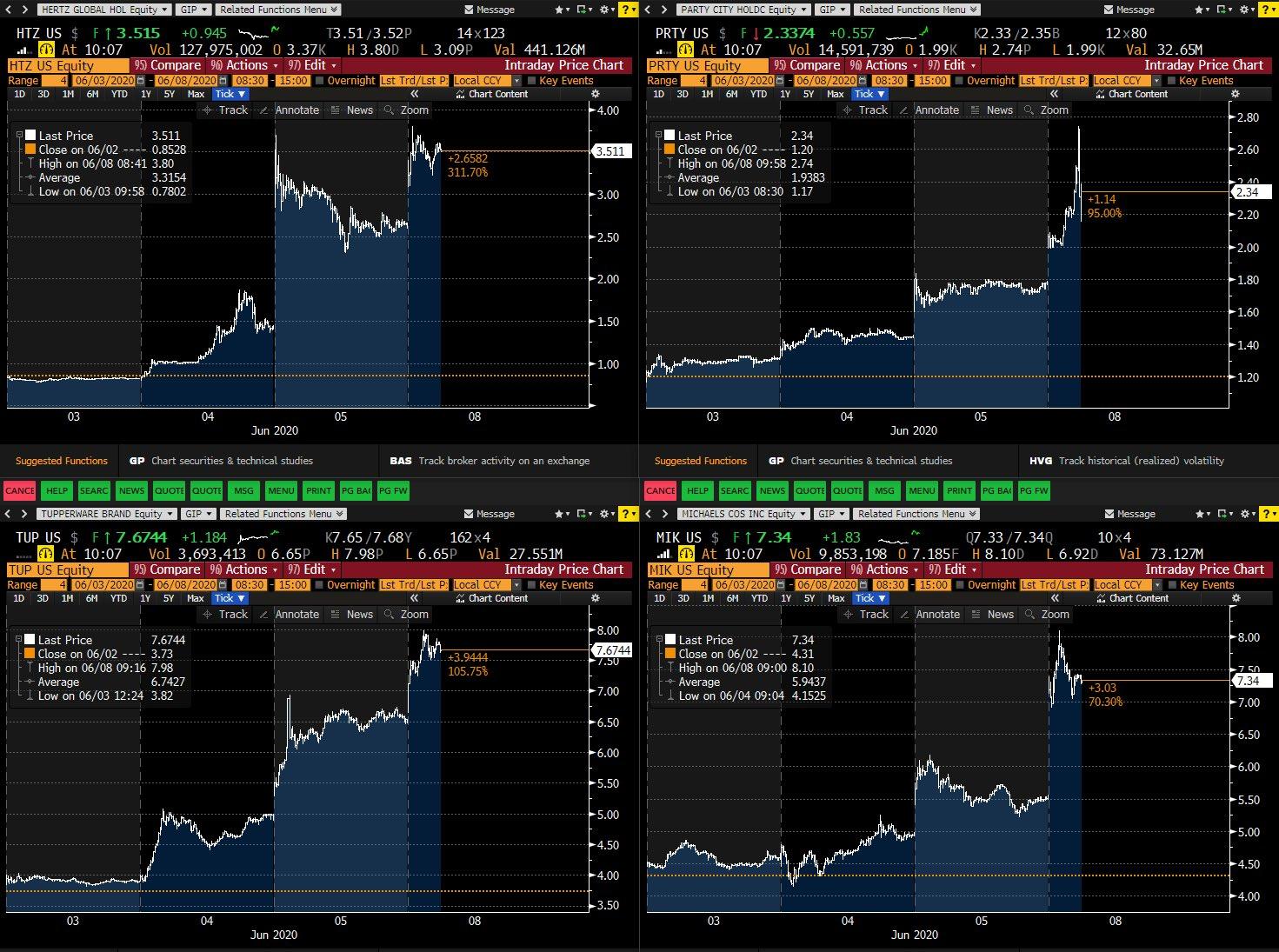Click the Track crosshair tool on the HTZ chart
This screenshot has width=1279, height=952.
tap(225, 110)
